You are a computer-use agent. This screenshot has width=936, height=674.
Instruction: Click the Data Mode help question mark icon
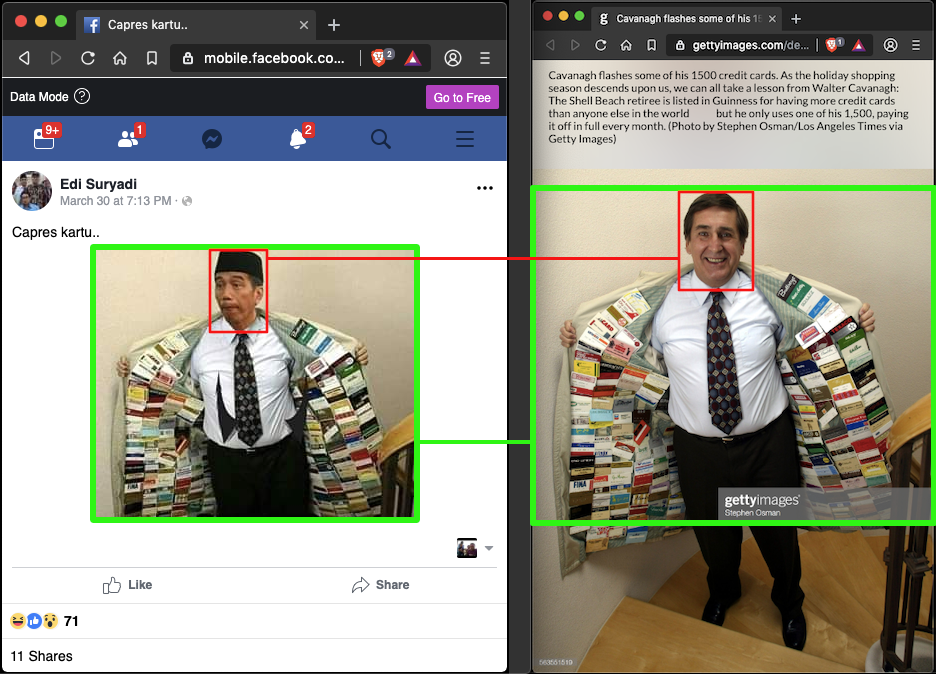pyautogui.click(x=82, y=97)
